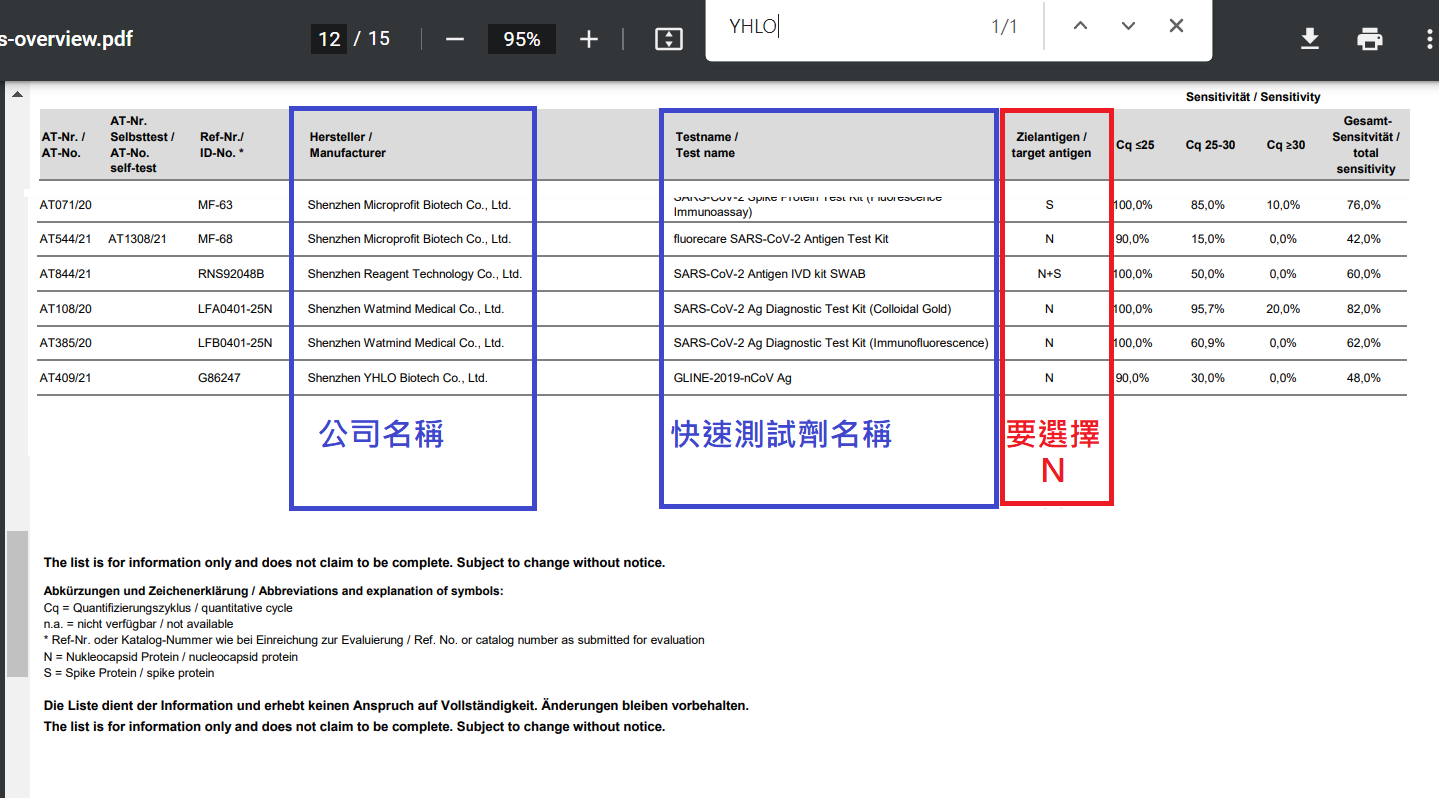Screen dimensions: 1439x798
Task: Print the PDF document
Action: click(1369, 39)
